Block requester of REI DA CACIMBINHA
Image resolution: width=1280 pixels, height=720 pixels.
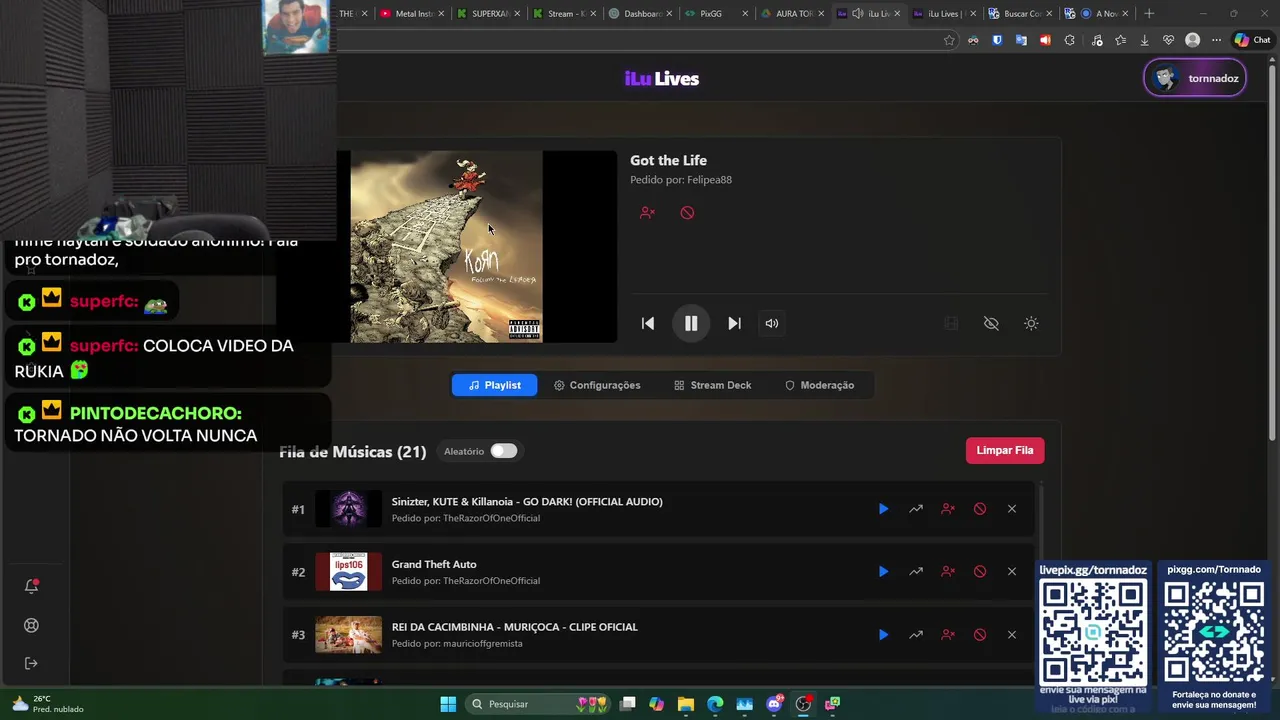pyautogui.click(x=948, y=634)
